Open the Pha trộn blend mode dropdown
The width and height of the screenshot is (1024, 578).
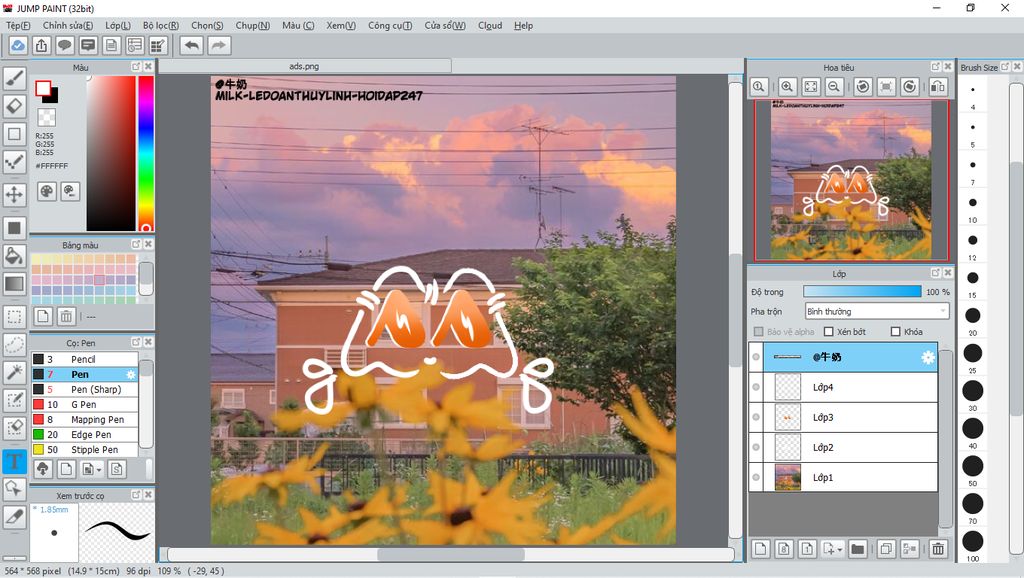(x=876, y=312)
